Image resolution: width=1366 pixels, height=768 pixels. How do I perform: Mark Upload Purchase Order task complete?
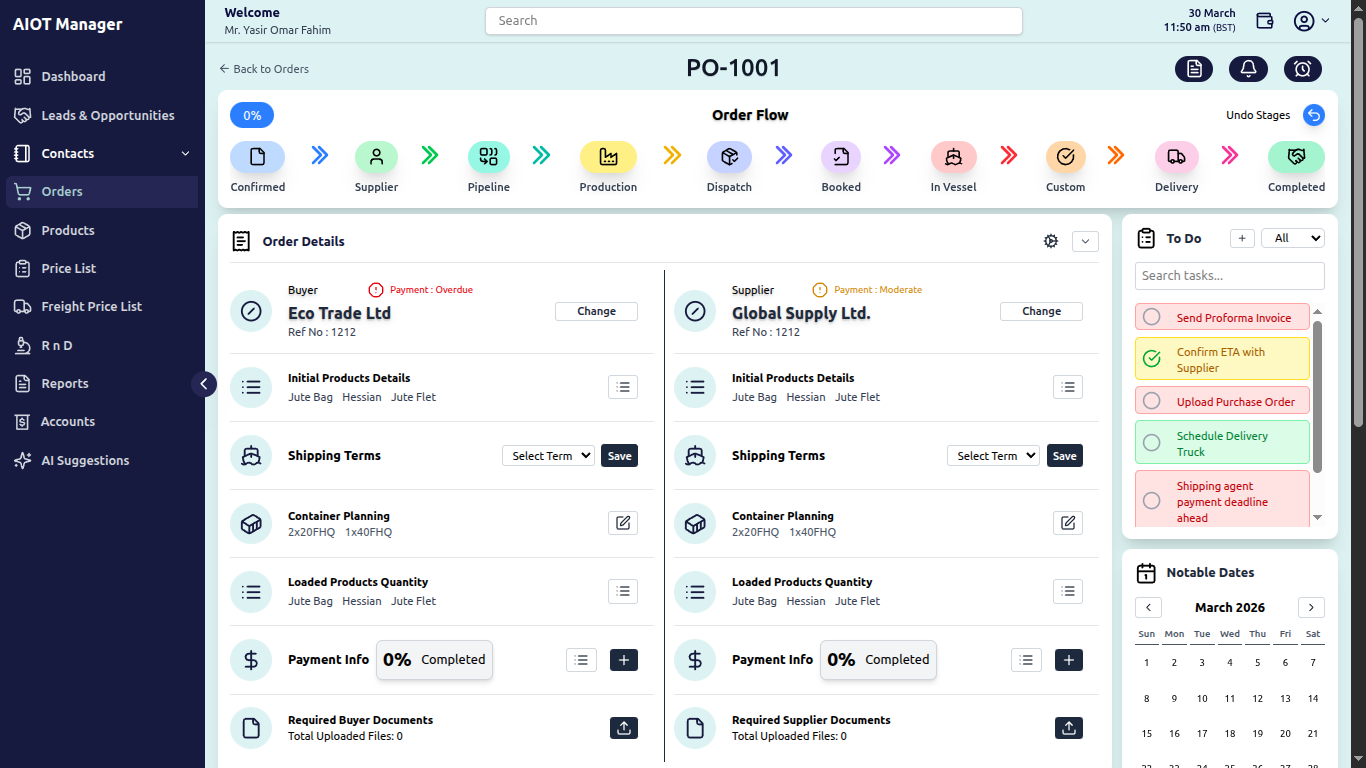click(x=1152, y=401)
